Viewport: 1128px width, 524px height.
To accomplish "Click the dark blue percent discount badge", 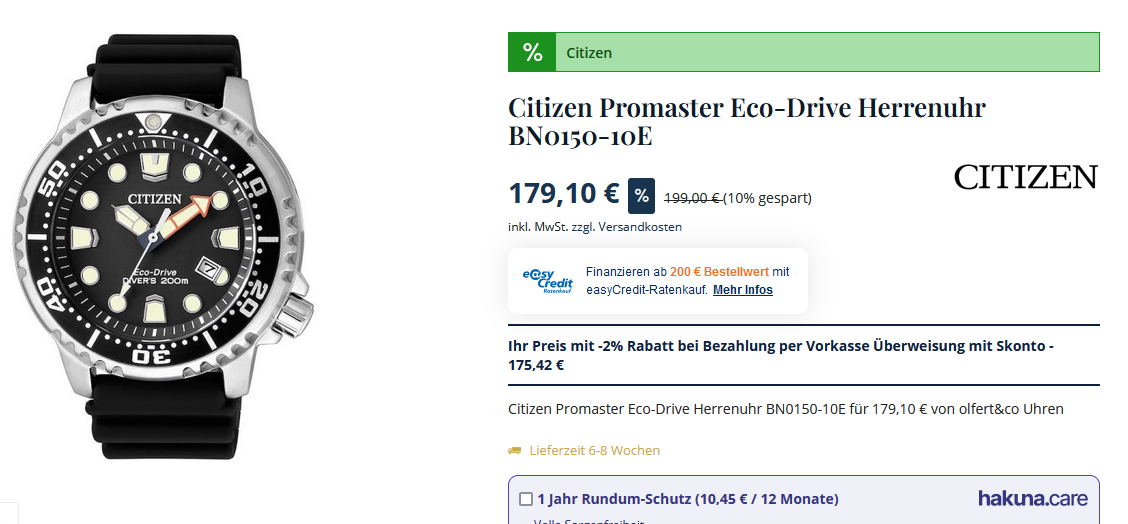I will [641, 196].
